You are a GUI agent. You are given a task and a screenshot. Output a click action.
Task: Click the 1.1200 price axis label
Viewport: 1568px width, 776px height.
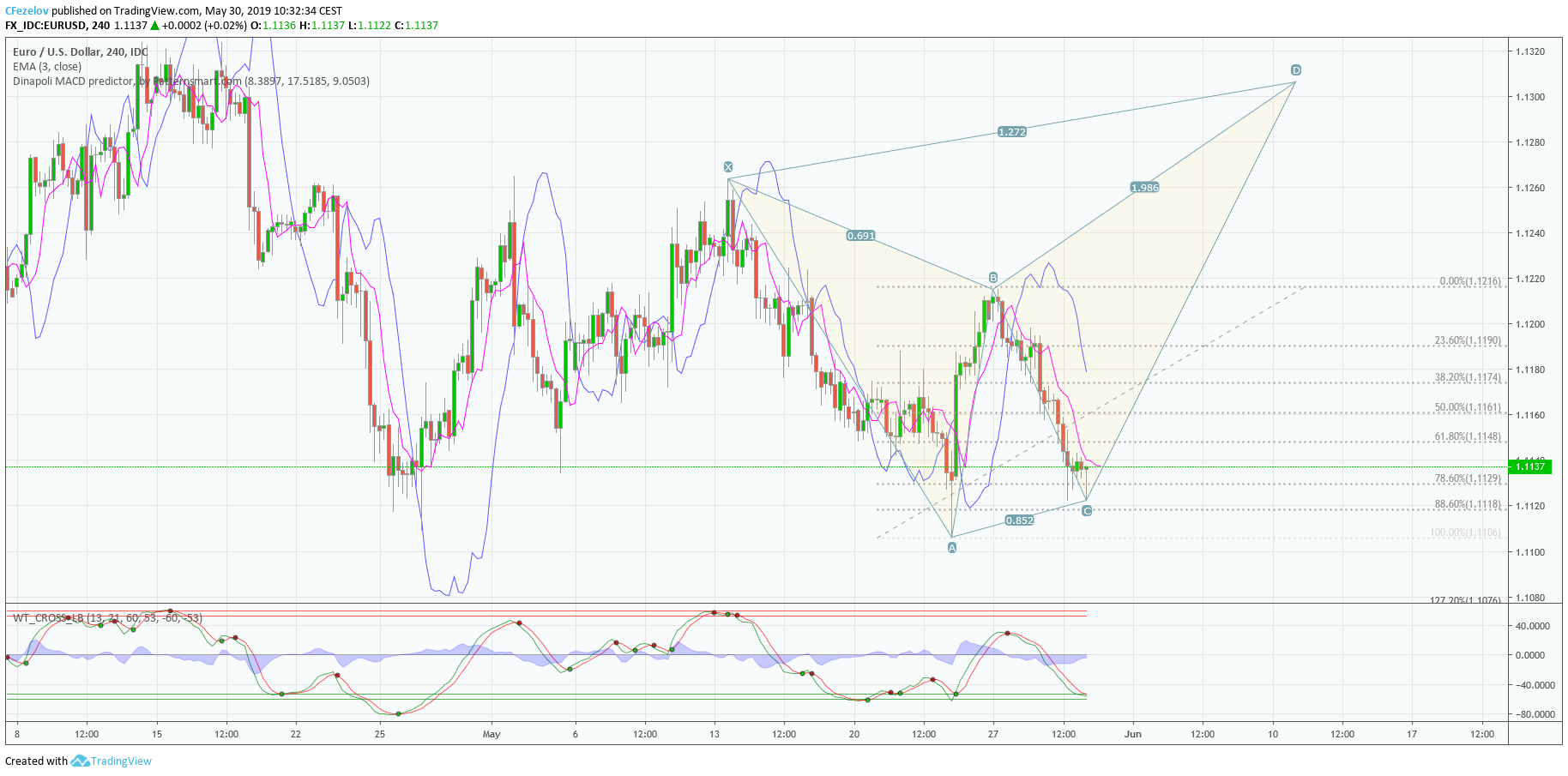[1530, 324]
